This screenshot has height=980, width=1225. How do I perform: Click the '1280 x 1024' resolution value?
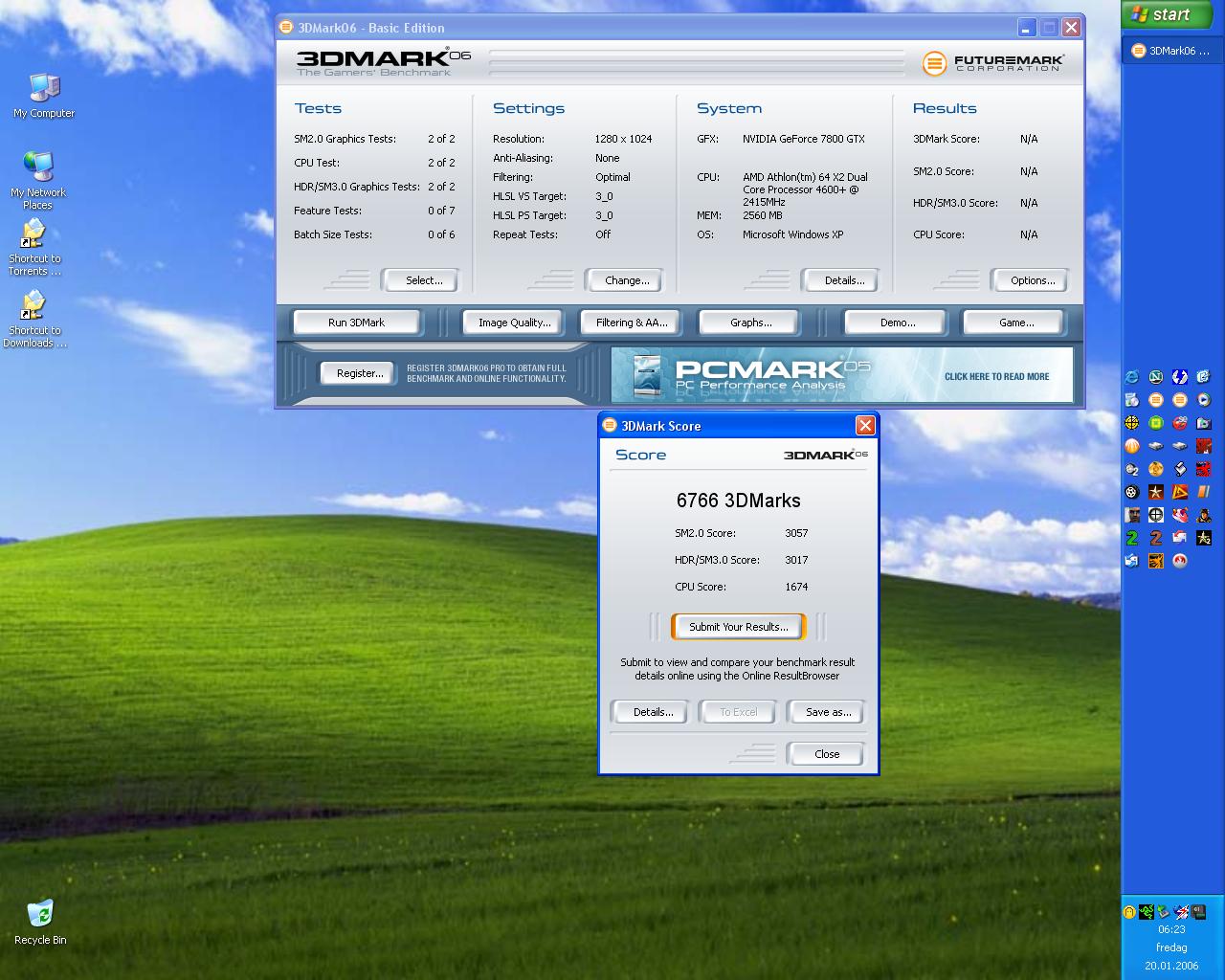(x=623, y=139)
